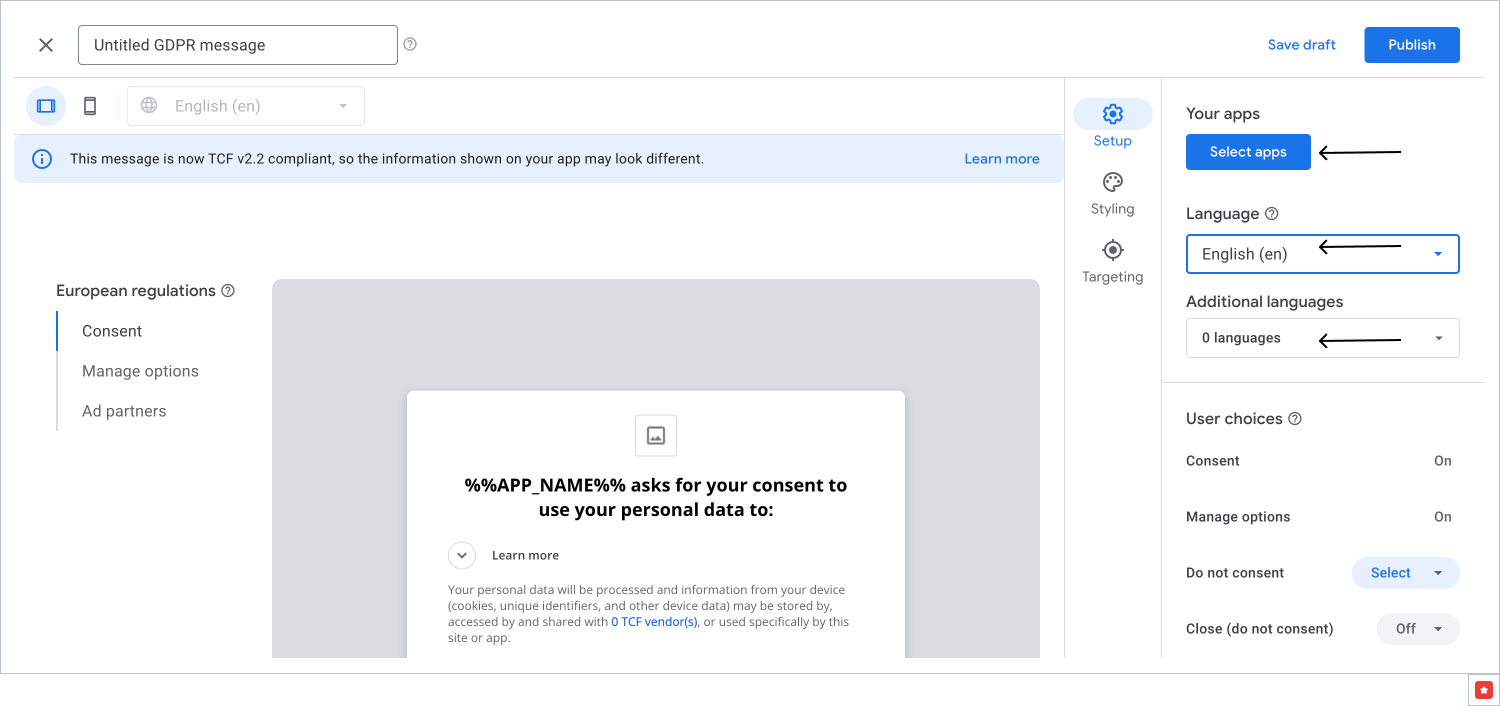Select the Ad partners tab
The height and width of the screenshot is (706, 1500).
pos(124,411)
